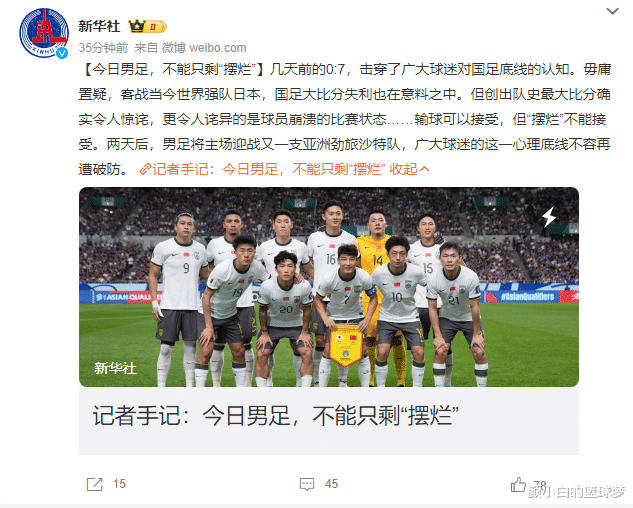Collapse the post text via 收起
Screen dimensions: 633x508
coord(403,169)
